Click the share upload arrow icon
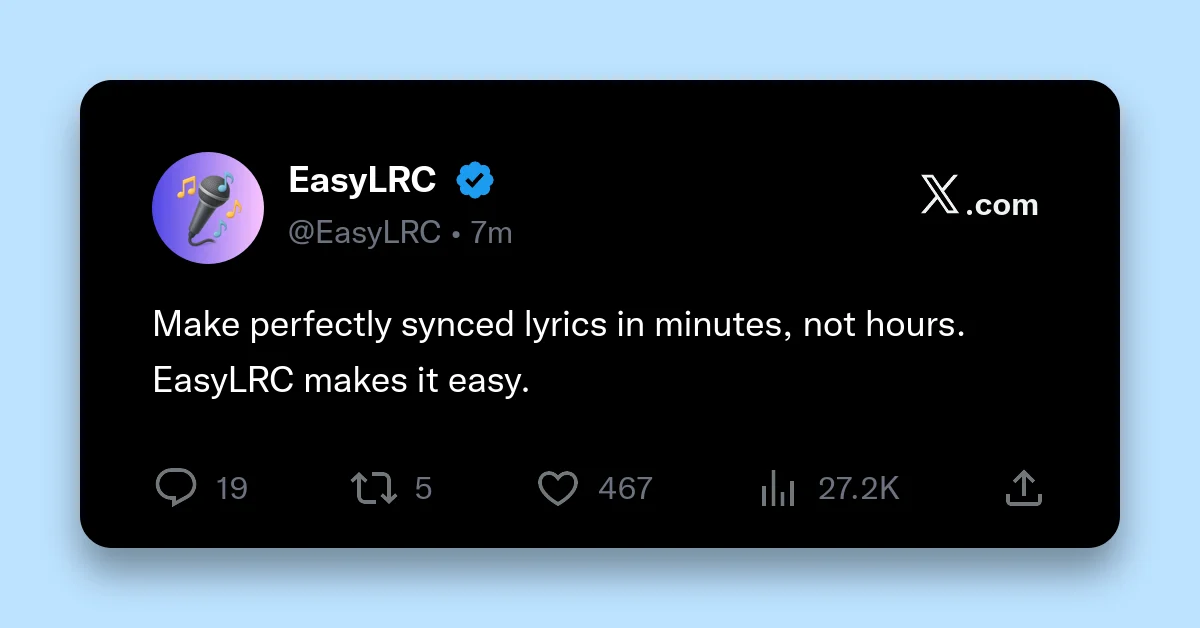1200x628 pixels. click(x=1023, y=488)
